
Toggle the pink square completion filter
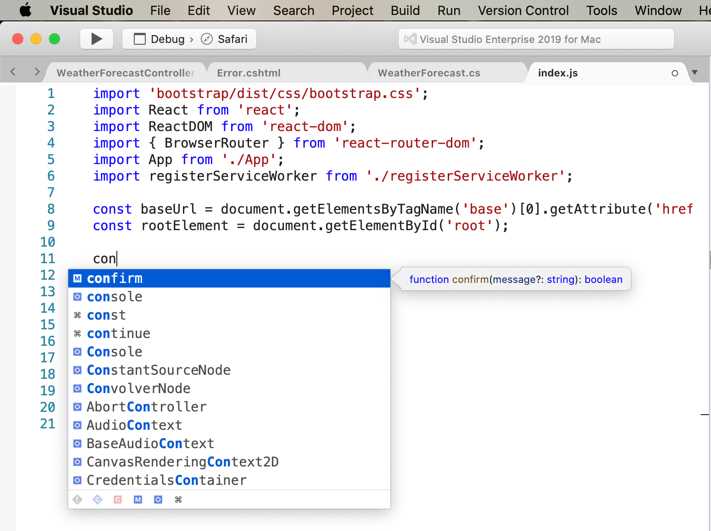pyautogui.click(x=118, y=499)
